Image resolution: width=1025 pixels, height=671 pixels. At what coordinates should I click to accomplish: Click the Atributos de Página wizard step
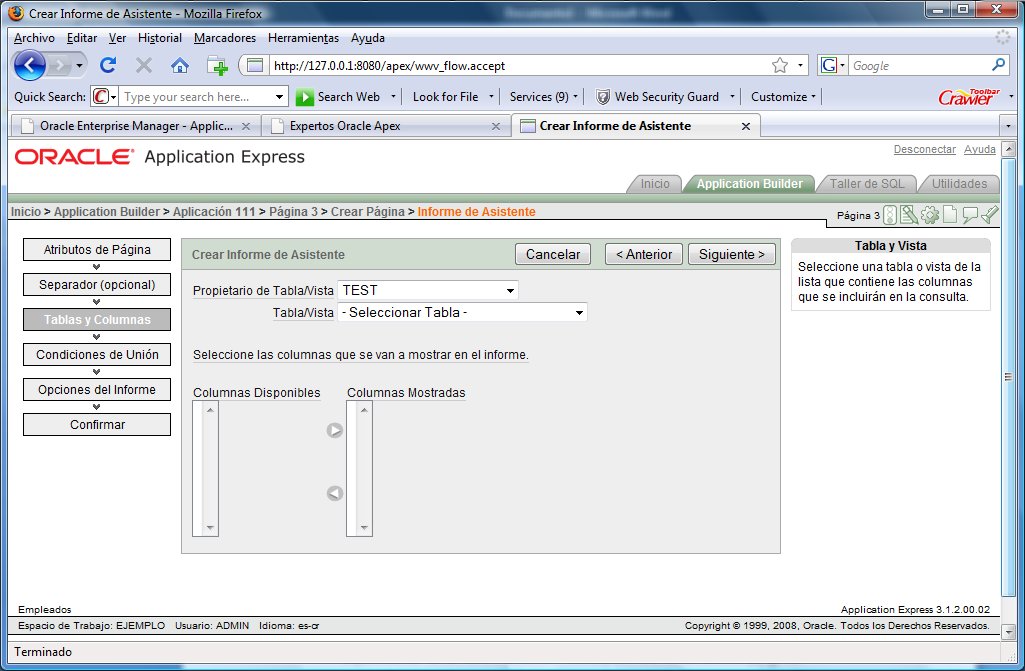point(97,250)
